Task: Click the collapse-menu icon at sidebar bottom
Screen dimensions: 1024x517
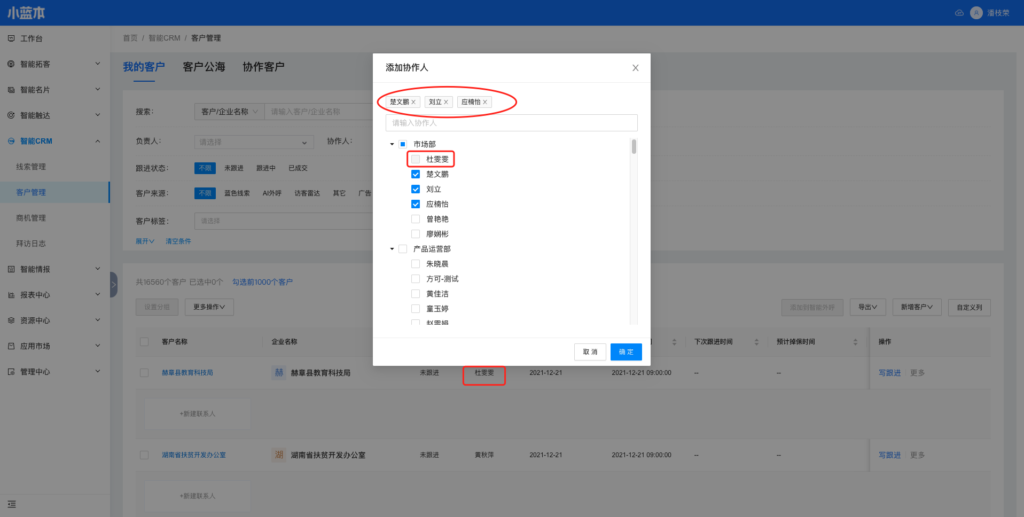Action: [x=11, y=503]
